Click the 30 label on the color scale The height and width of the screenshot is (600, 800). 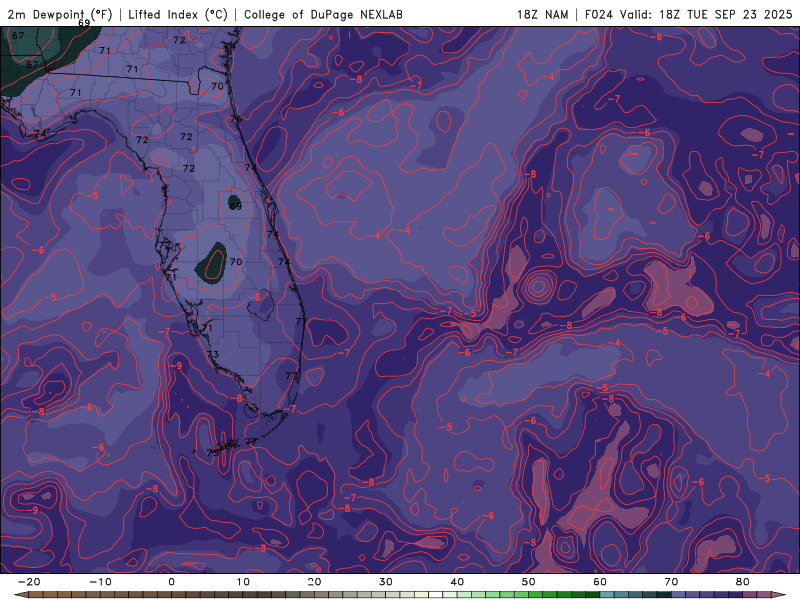coord(386,582)
